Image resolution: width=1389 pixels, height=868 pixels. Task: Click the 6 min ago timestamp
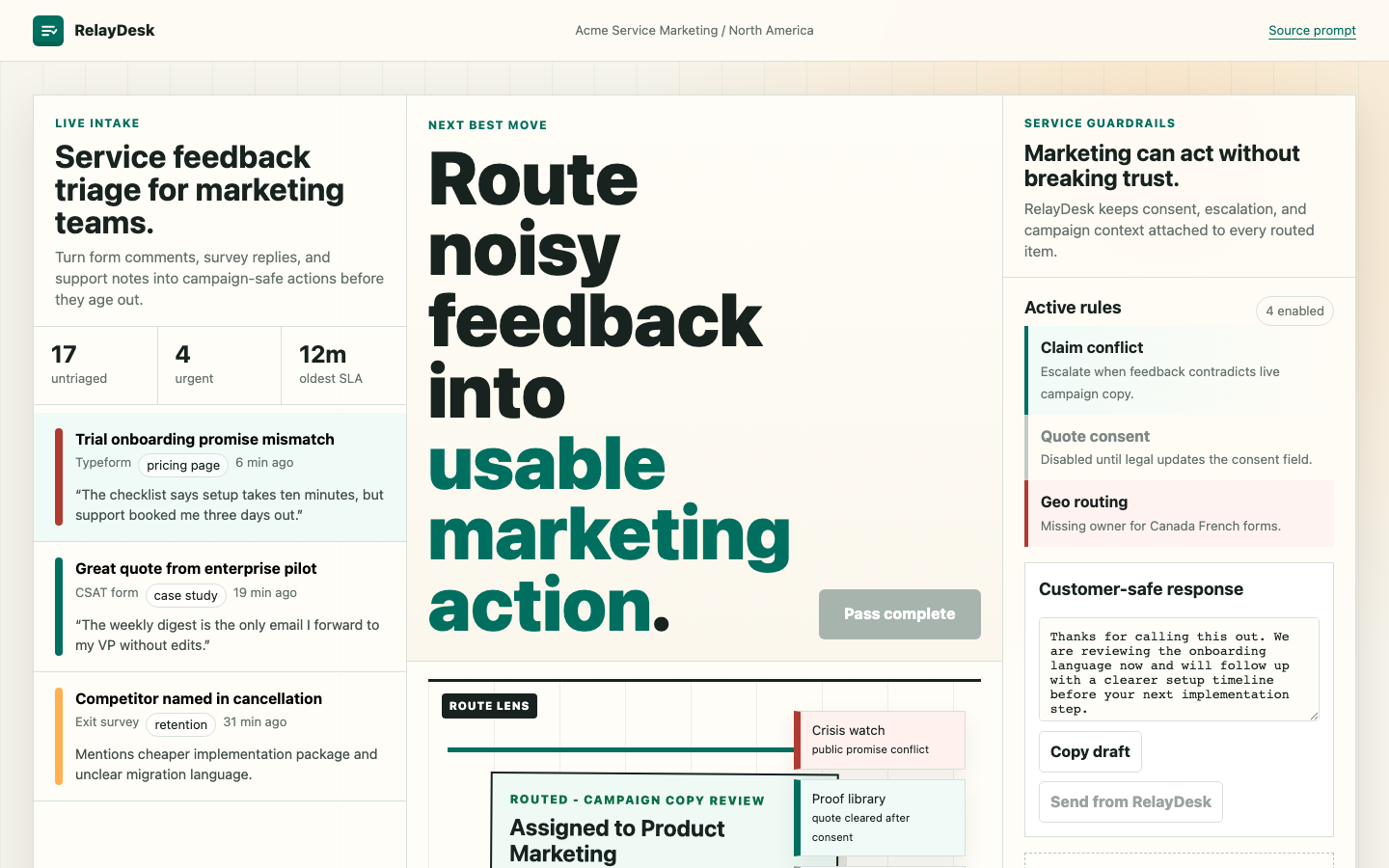click(264, 463)
